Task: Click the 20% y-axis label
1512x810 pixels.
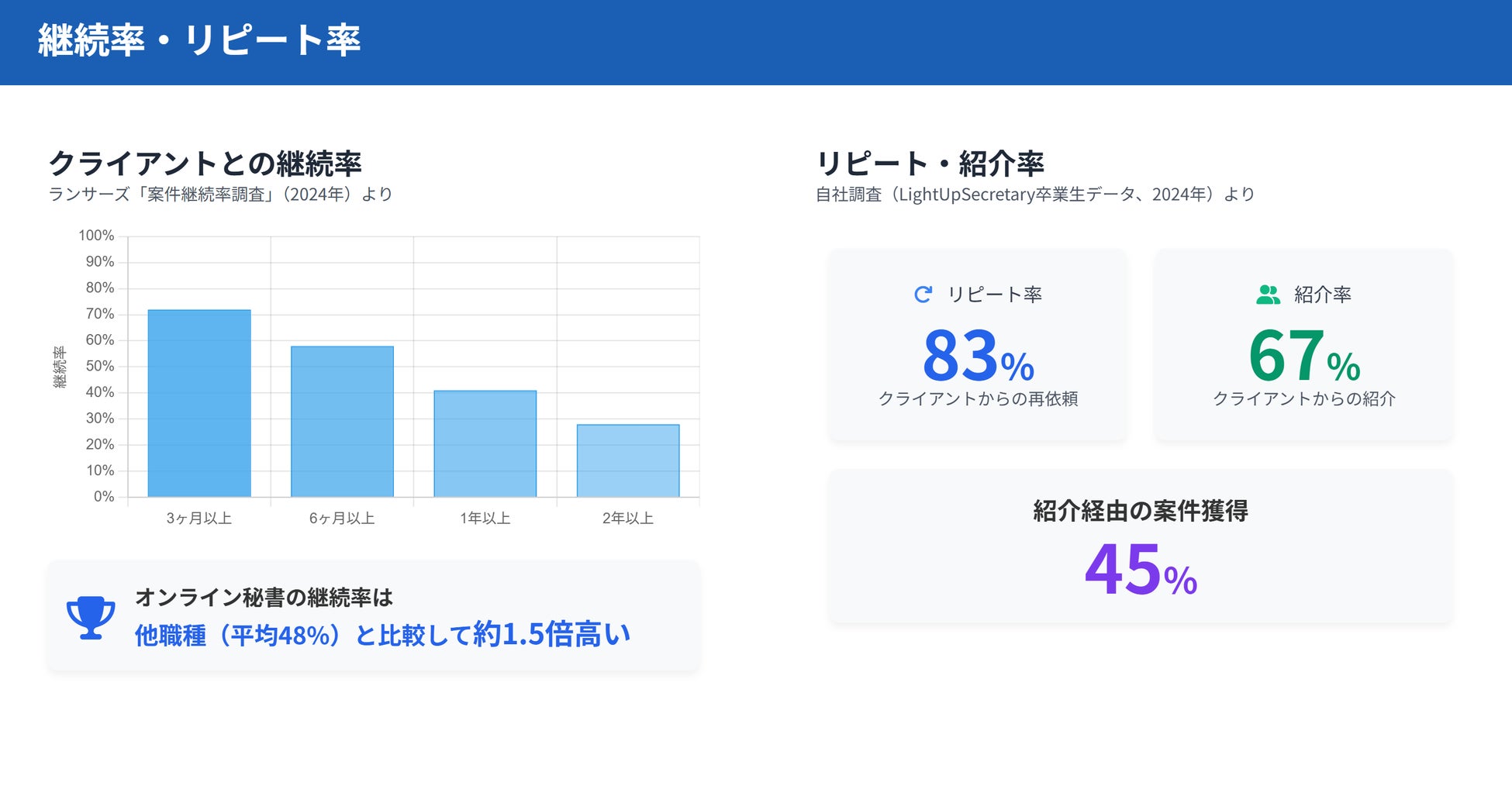Action: point(100,444)
